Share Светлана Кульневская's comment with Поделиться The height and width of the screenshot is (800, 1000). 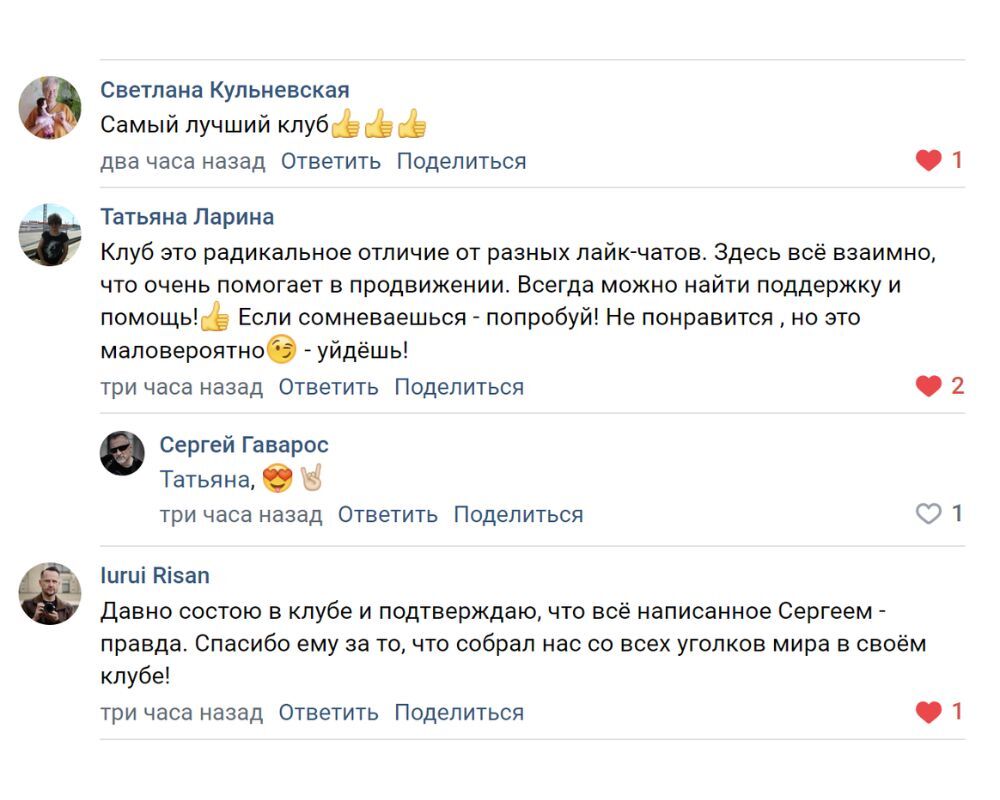coord(461,161)
